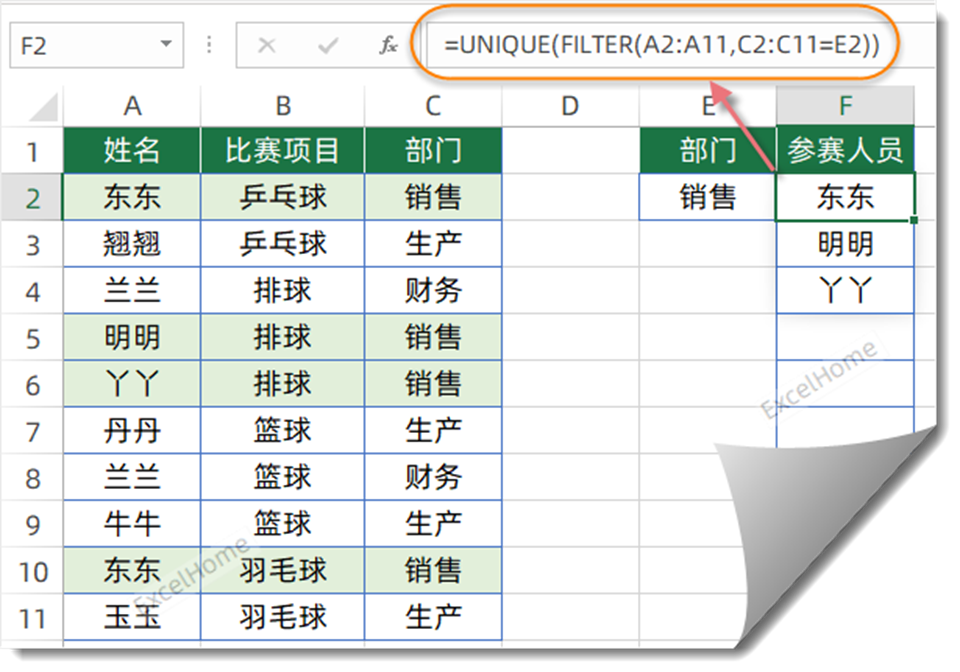This screenshot has width=960, height=672.
Task: Select row 8 header
Action: coord(33,478)
